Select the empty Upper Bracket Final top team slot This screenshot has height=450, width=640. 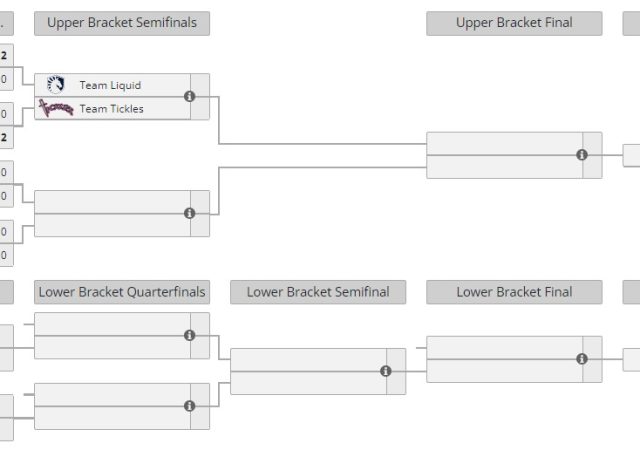click(504, 144)
